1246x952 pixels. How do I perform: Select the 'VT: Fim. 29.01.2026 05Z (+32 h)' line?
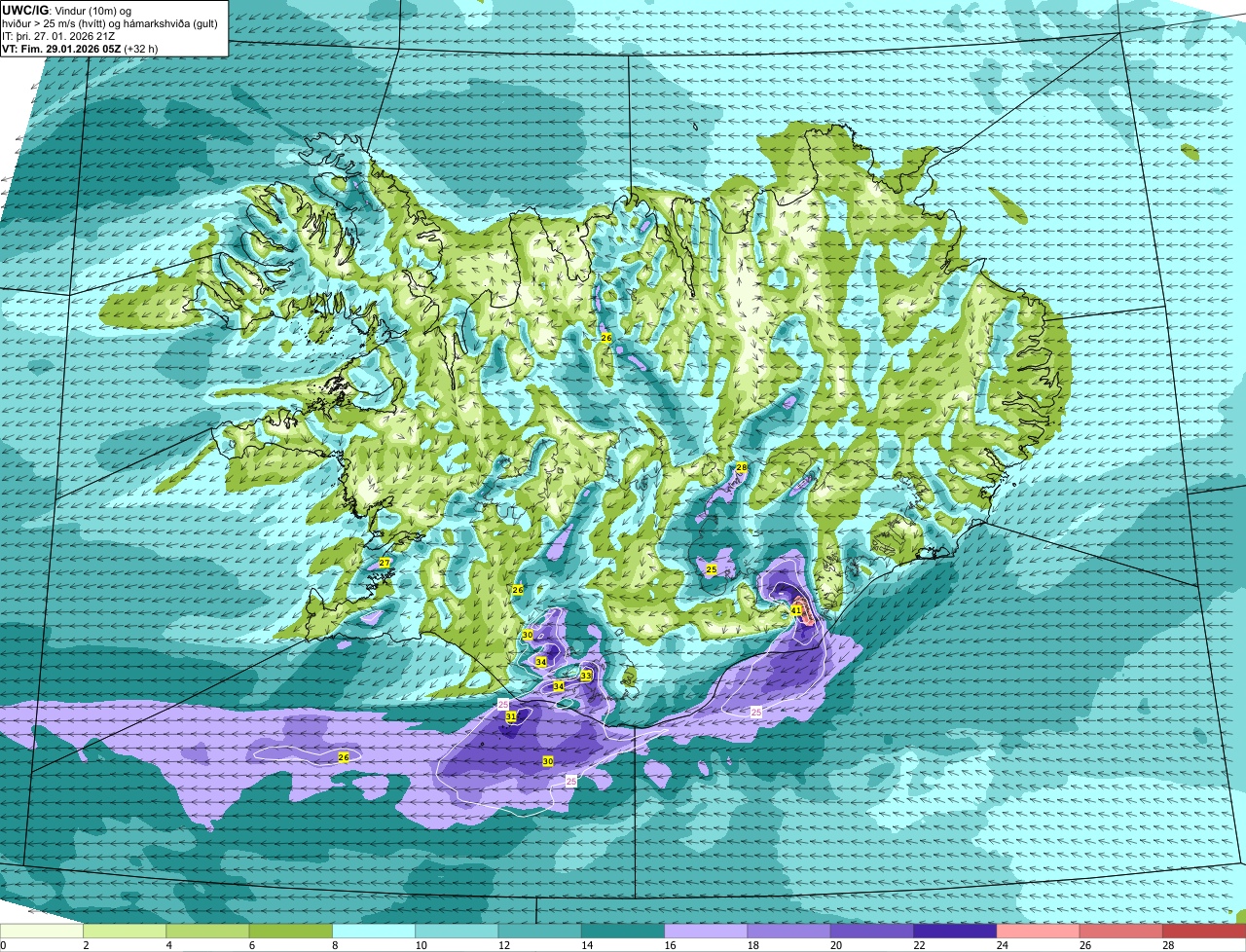tap(80, 48)
